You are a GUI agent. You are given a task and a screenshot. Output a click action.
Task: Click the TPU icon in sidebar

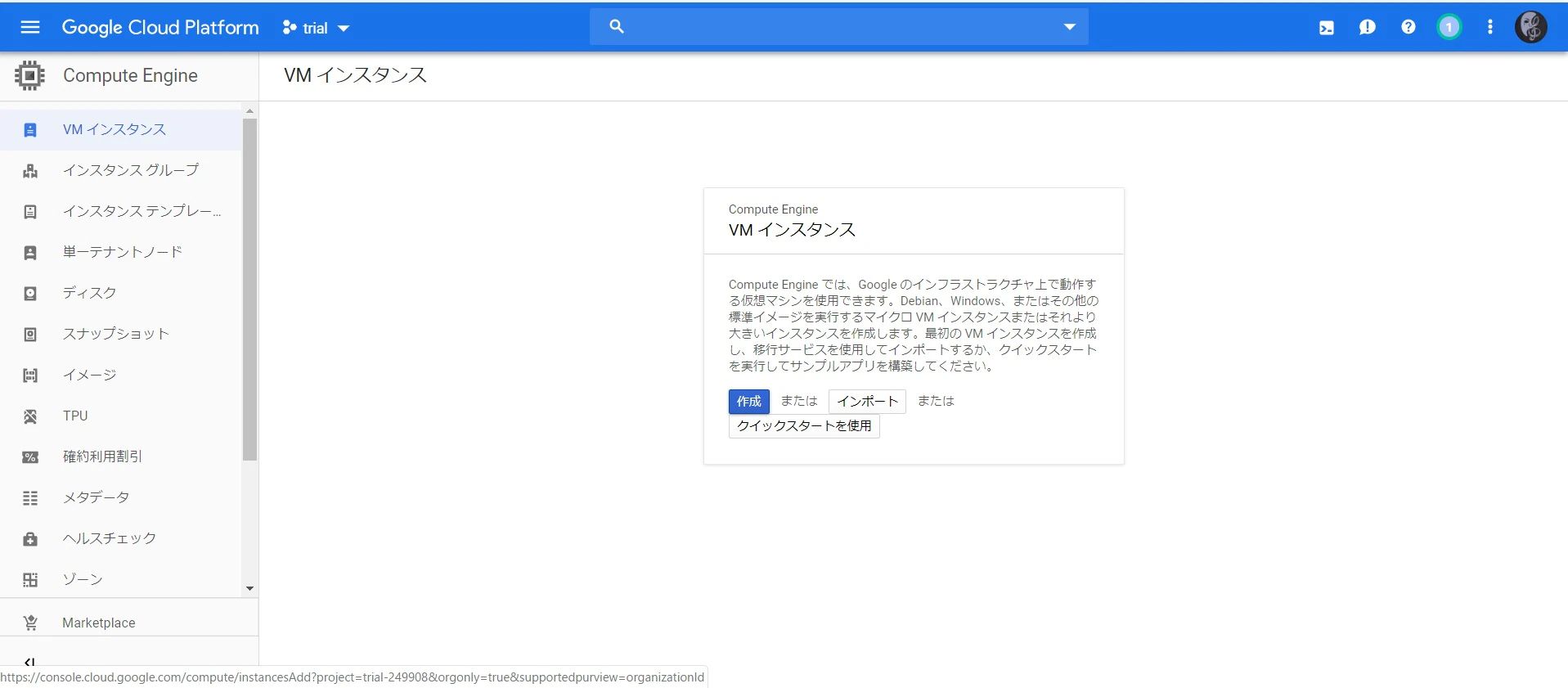(30, 416)
